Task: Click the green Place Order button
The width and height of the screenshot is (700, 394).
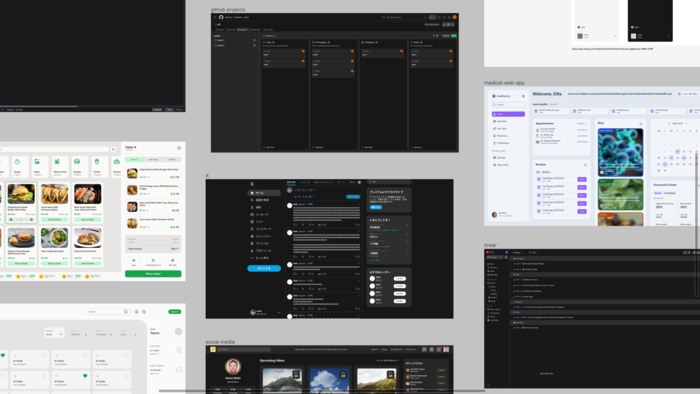Action: pyautogui.click(x=153, y=274)
